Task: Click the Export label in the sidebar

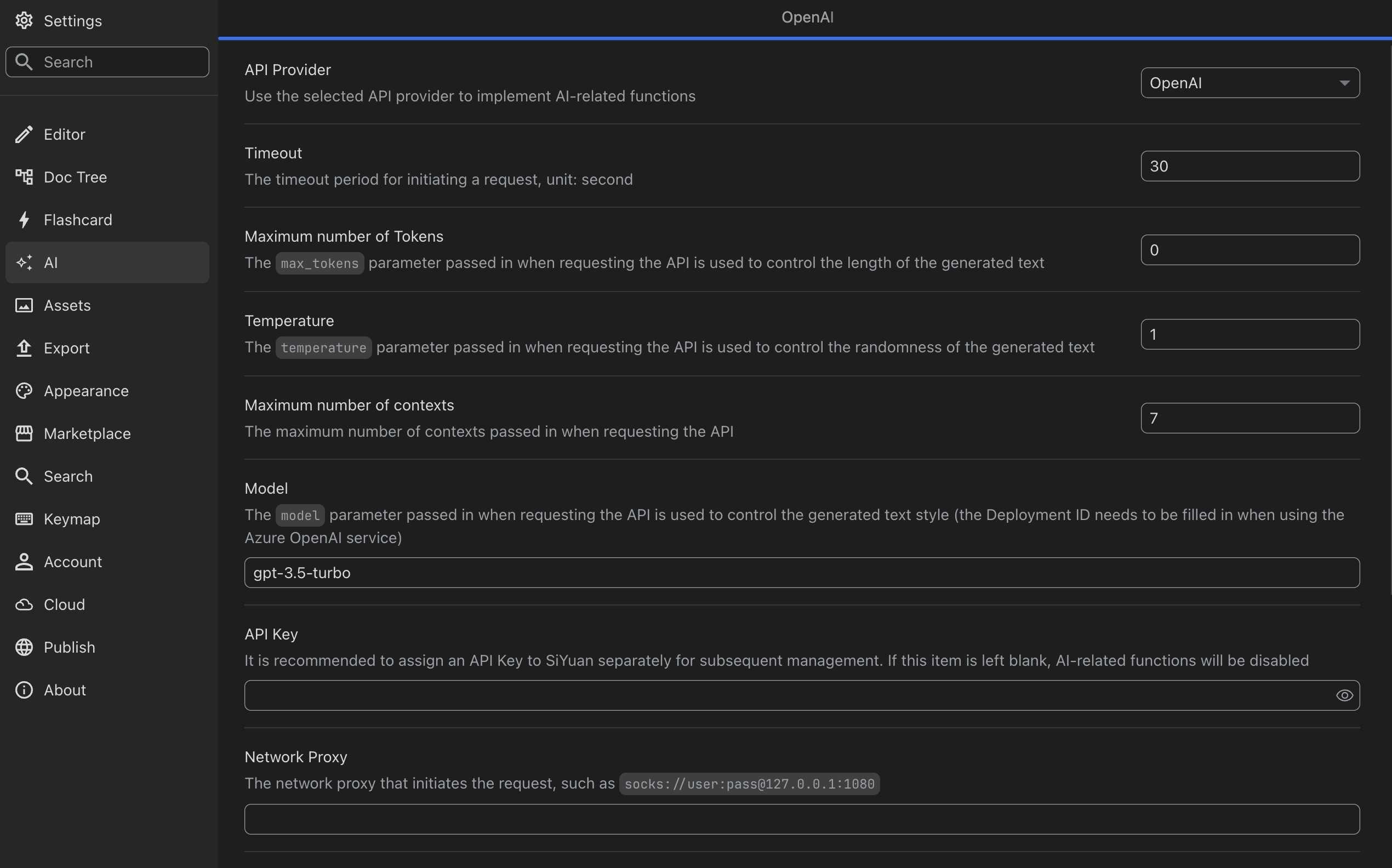Action: 67,348
